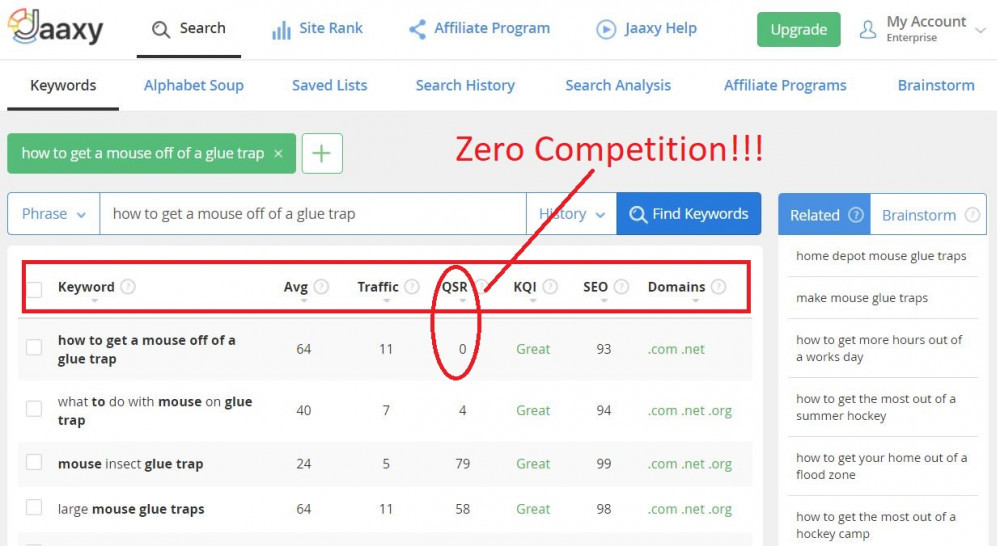Click keyword 'what to do with mouse on glue trap'
The width and height of the screenshot is (997, 546).
pos(155,411)
